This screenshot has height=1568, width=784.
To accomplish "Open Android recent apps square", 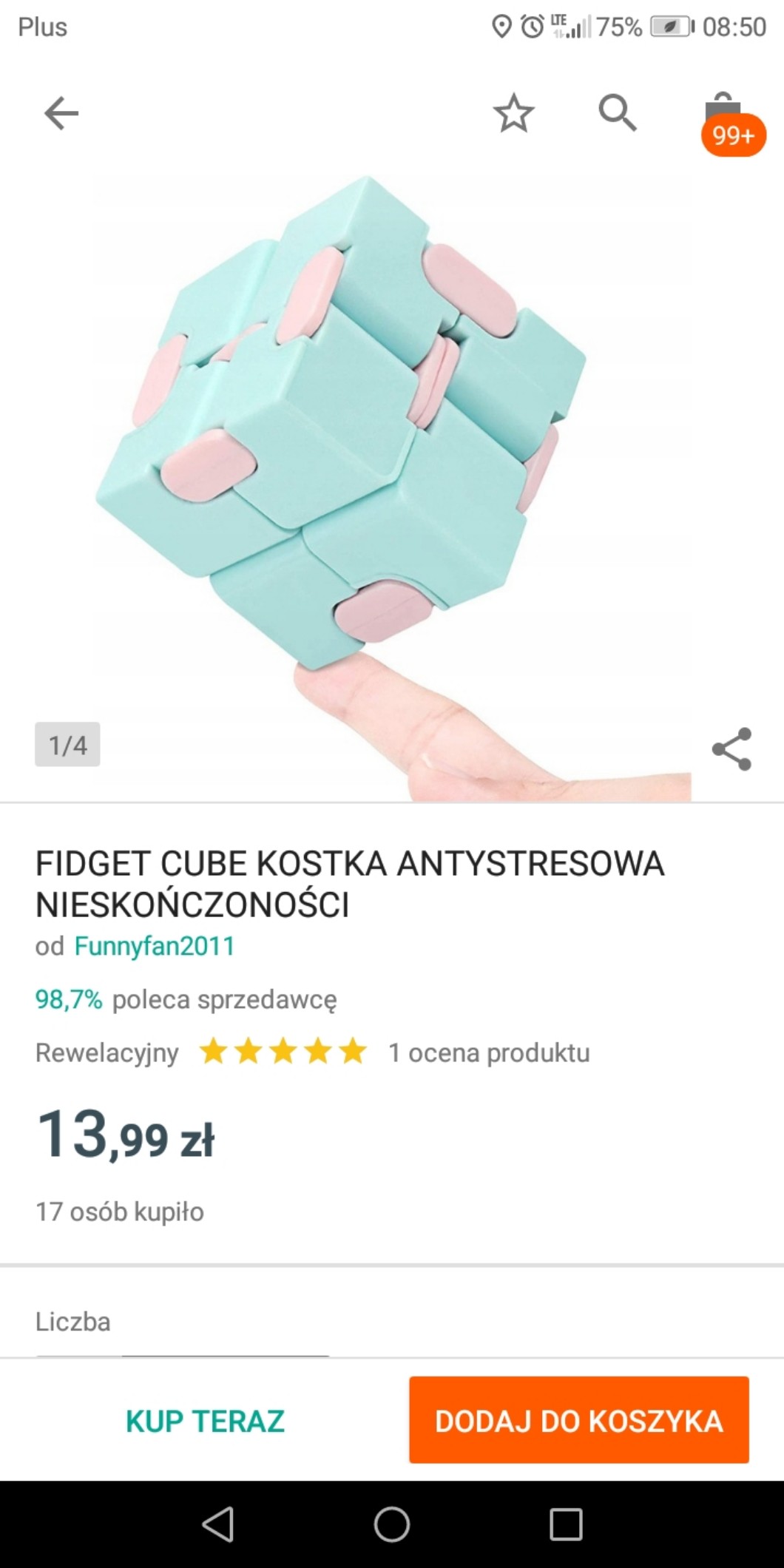I will [x=566, y=1524].
